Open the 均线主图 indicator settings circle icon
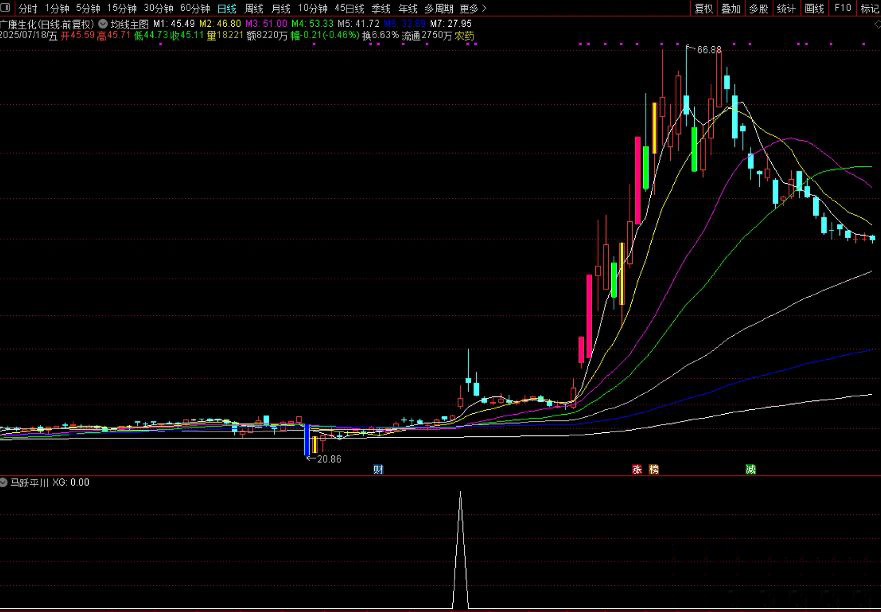Screen dimensions: 881x612 pos(103,22)
